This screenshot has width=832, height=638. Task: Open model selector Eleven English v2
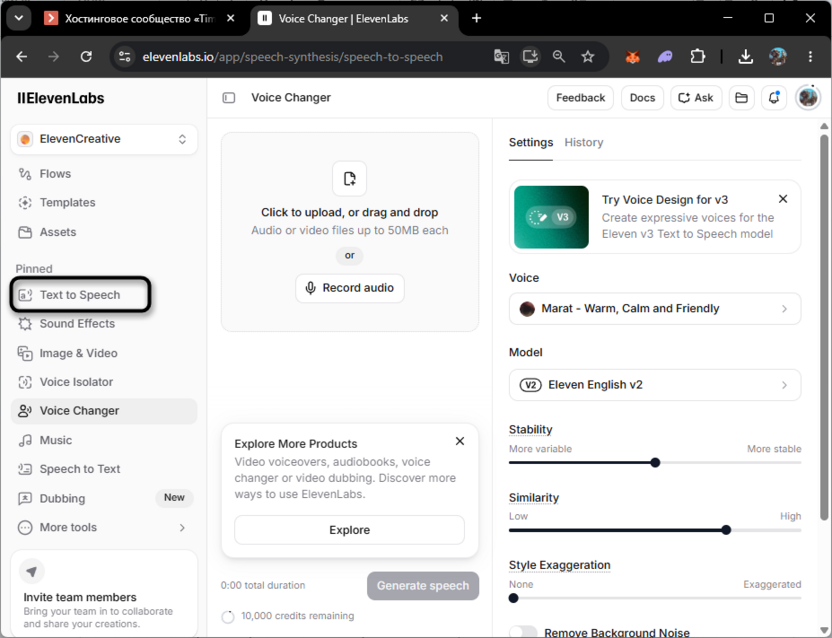[x=655, y=385]
